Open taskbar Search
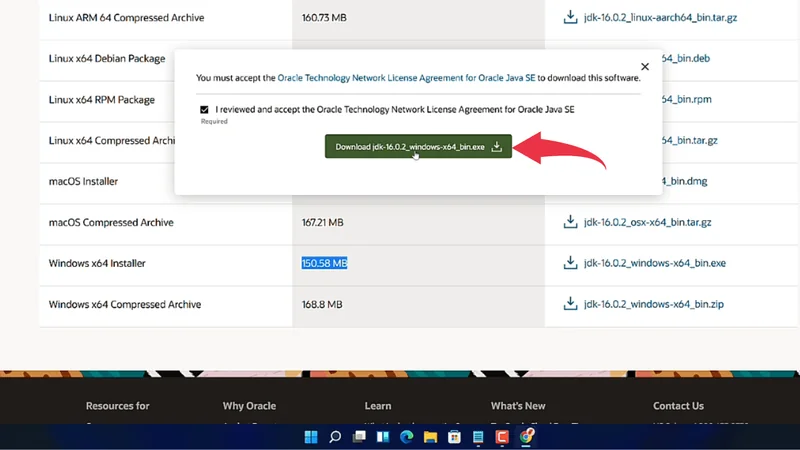 pos(335,437)
